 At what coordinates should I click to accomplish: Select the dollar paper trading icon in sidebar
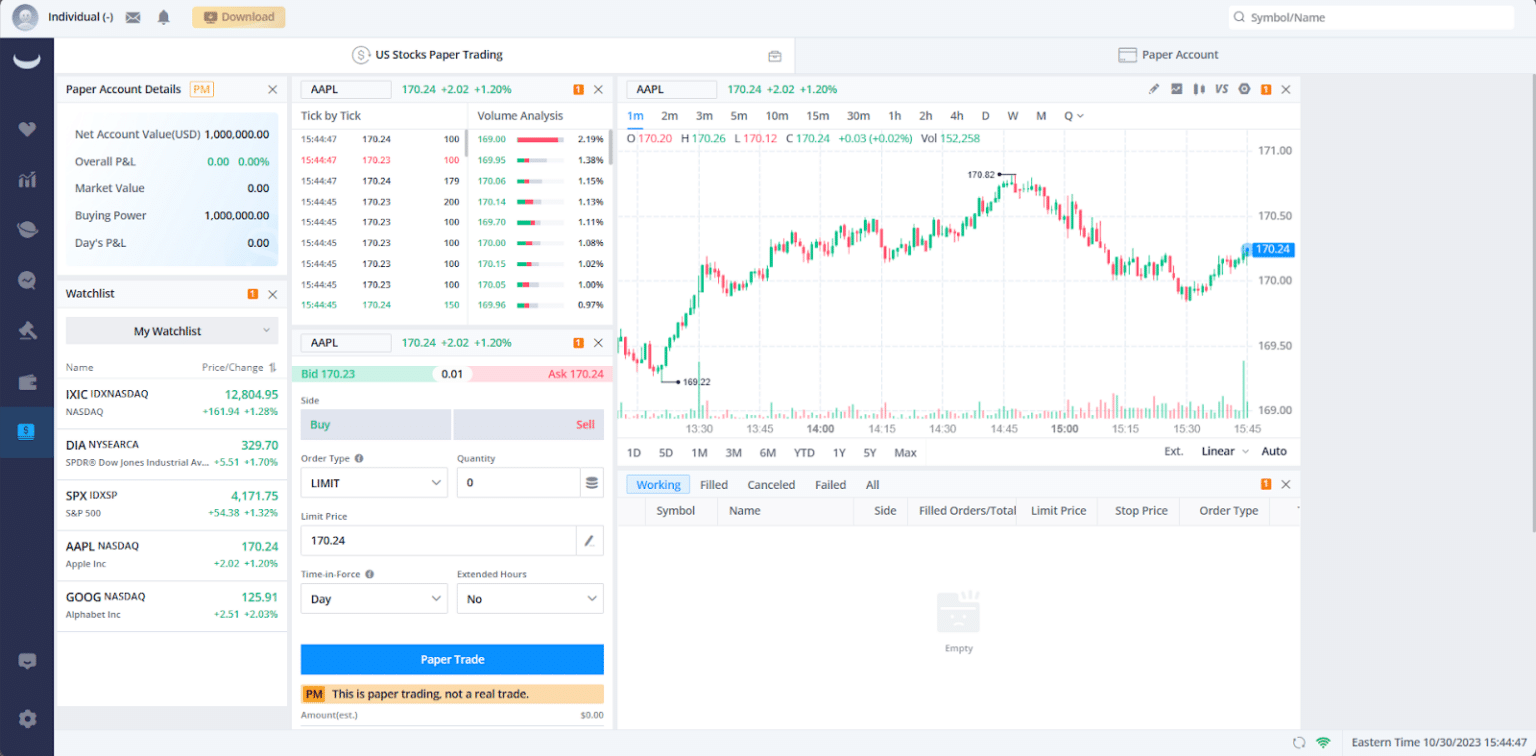click(27, 432)
